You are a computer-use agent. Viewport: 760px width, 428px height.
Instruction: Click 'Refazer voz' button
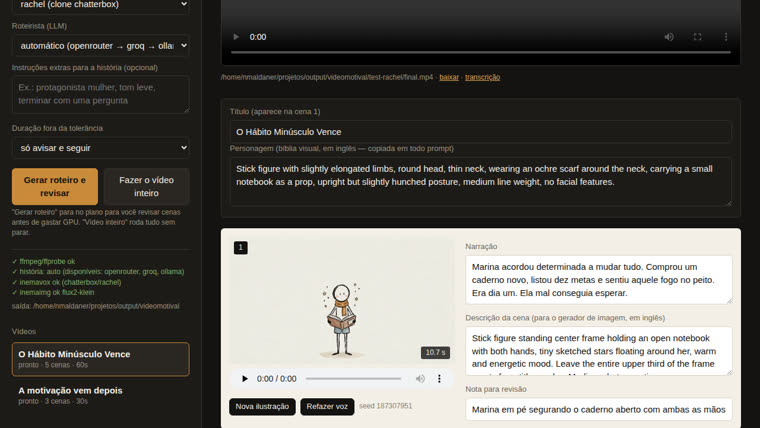click(327, 407)
